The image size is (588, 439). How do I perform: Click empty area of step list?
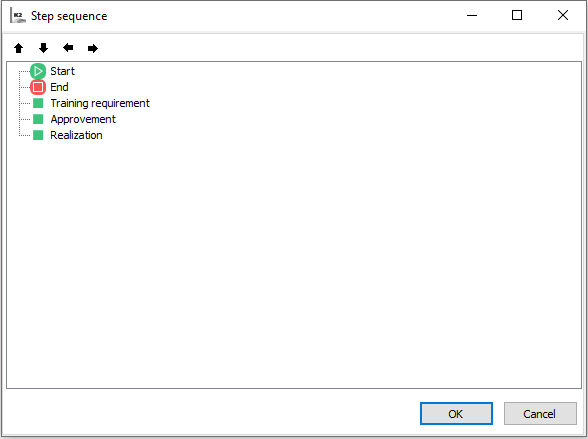(x=294, y=262)
